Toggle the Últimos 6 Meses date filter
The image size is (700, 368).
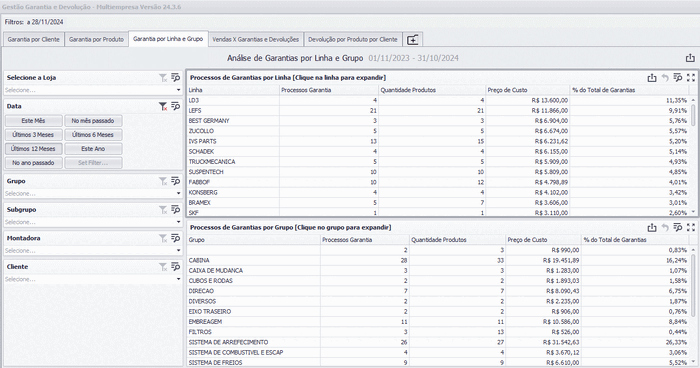tap(93, 134)
